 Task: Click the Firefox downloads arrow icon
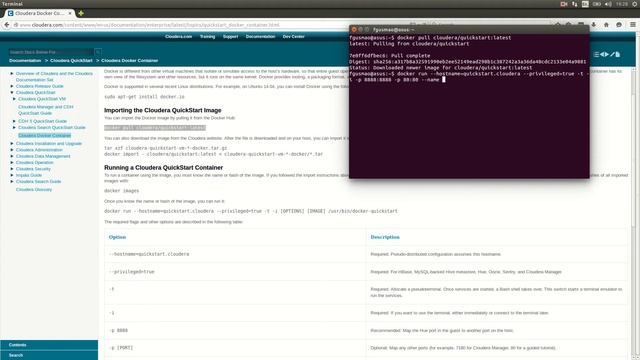click(593, 25)
